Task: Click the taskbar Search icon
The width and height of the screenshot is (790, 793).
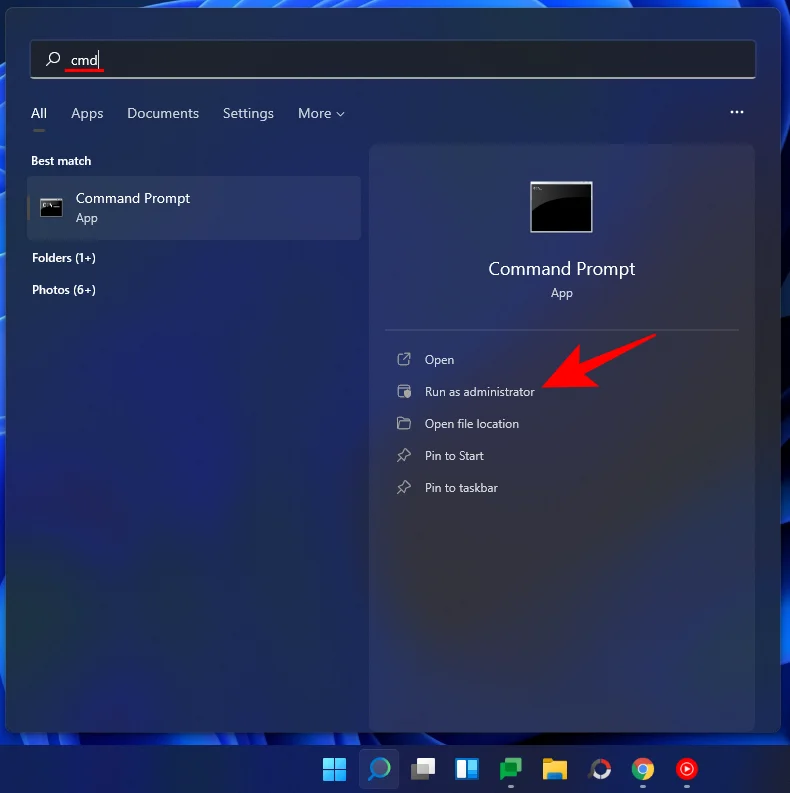Action: pyautogui.click(x=379, y=769)
